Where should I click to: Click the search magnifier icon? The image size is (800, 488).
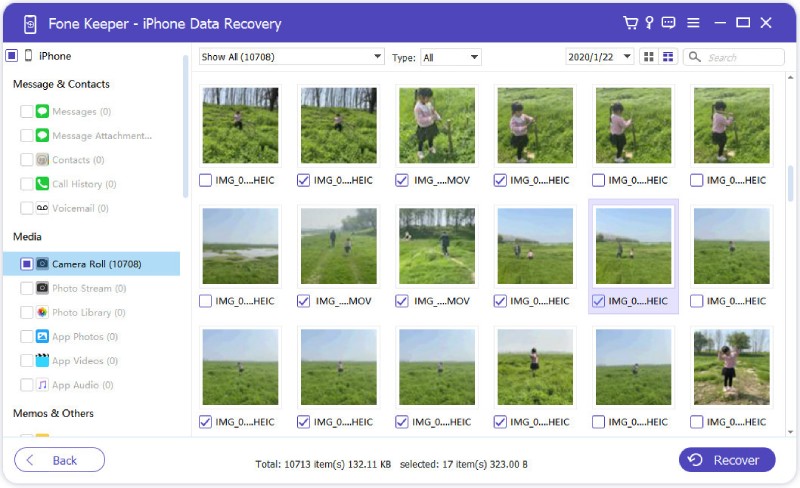pyautogui.click(x=694, y=57)
